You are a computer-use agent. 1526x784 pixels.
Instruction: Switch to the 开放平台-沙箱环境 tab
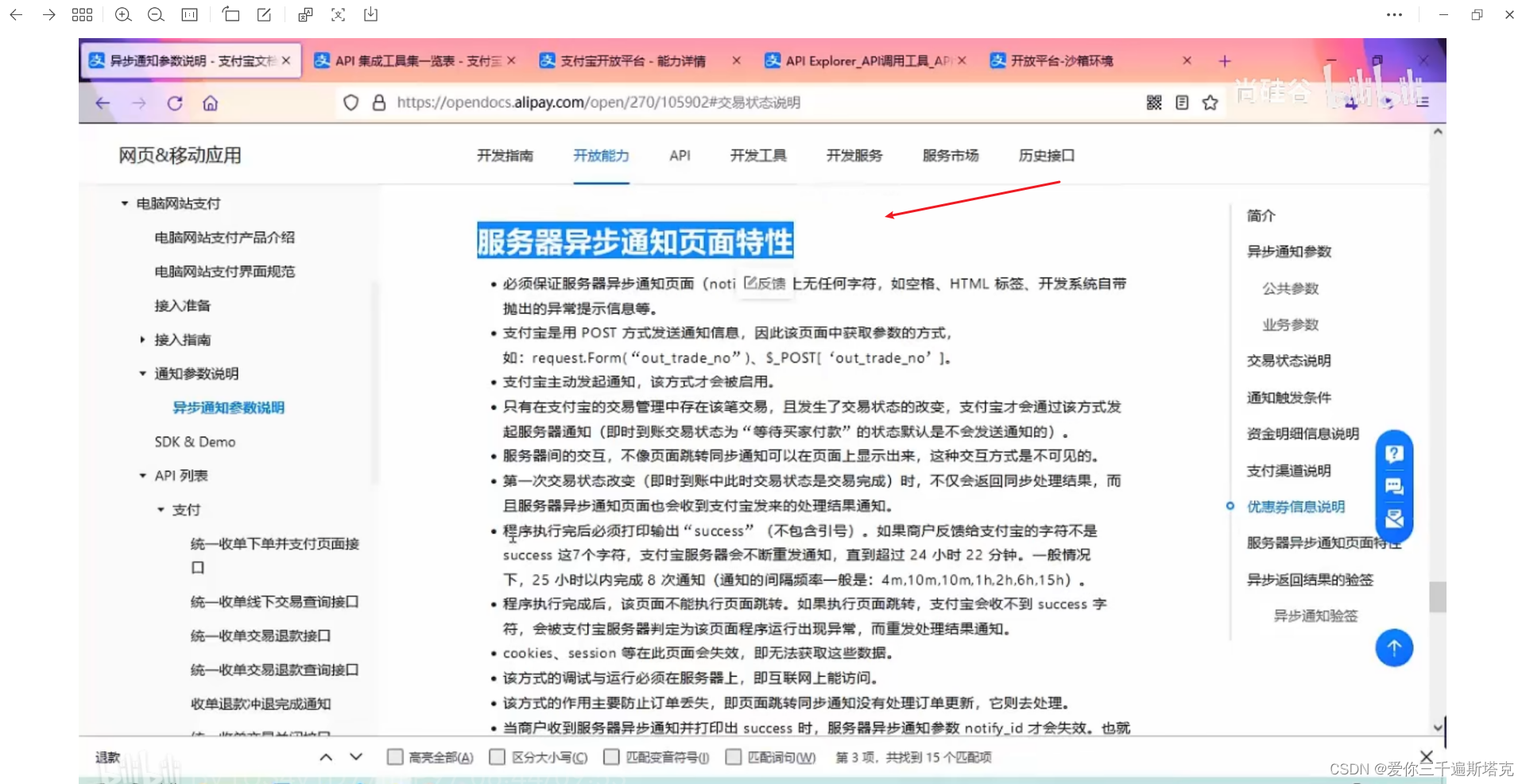tap(1090, 61)
